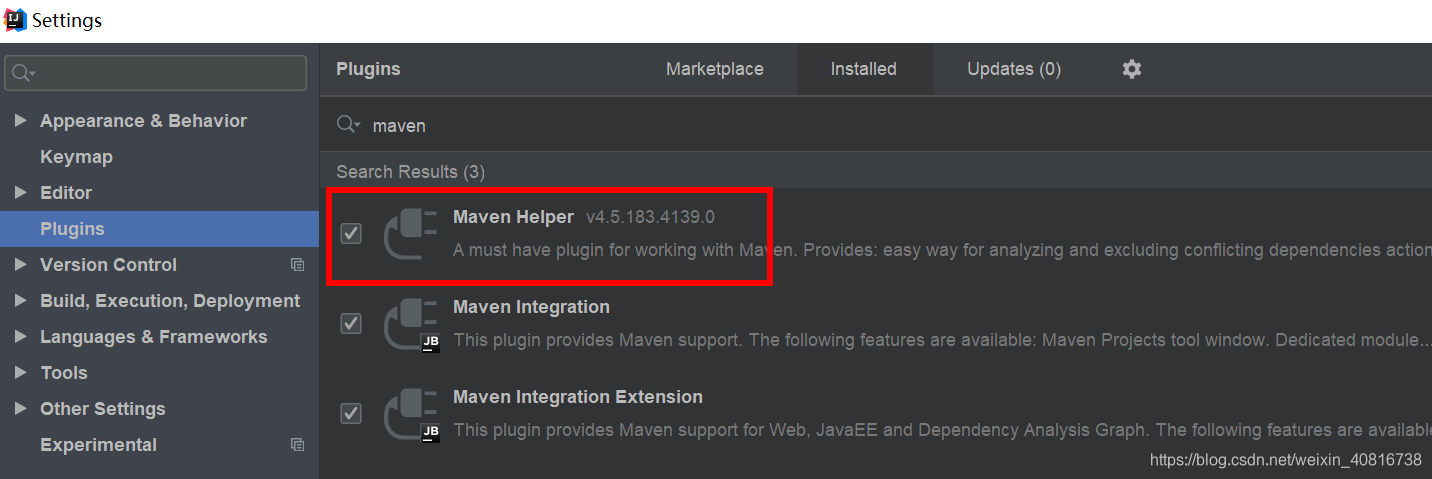Click the Maven Integration Extension title
This screenshot has height=479, width=1432.
coord(578,397)
